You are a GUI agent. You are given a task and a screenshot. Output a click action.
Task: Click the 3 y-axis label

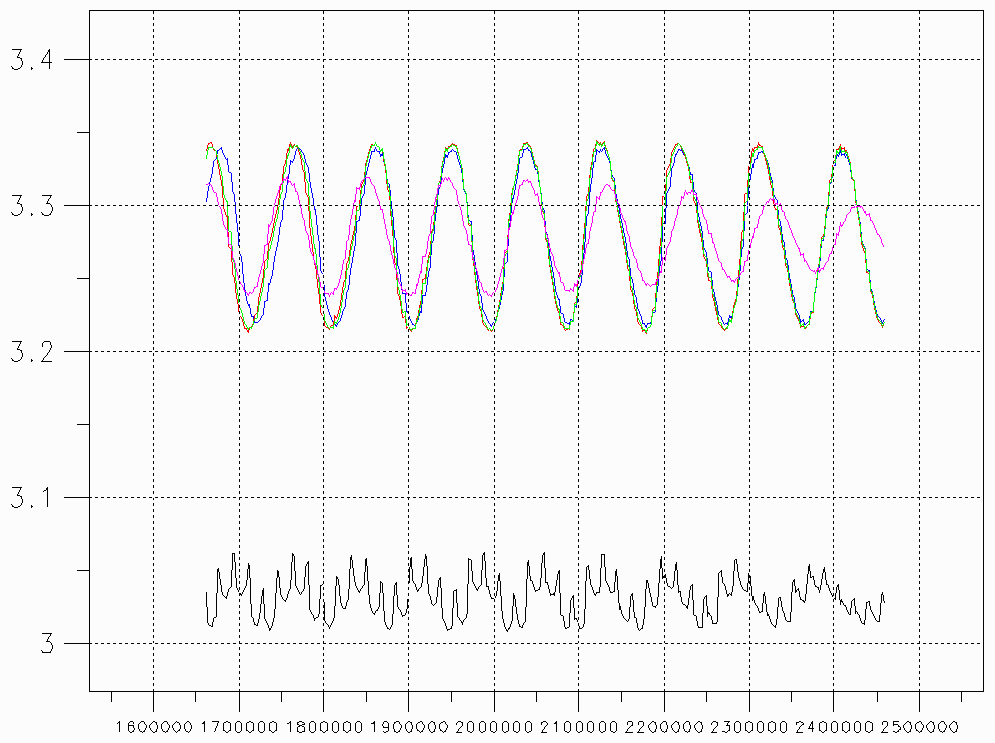(x=48, y=644)
